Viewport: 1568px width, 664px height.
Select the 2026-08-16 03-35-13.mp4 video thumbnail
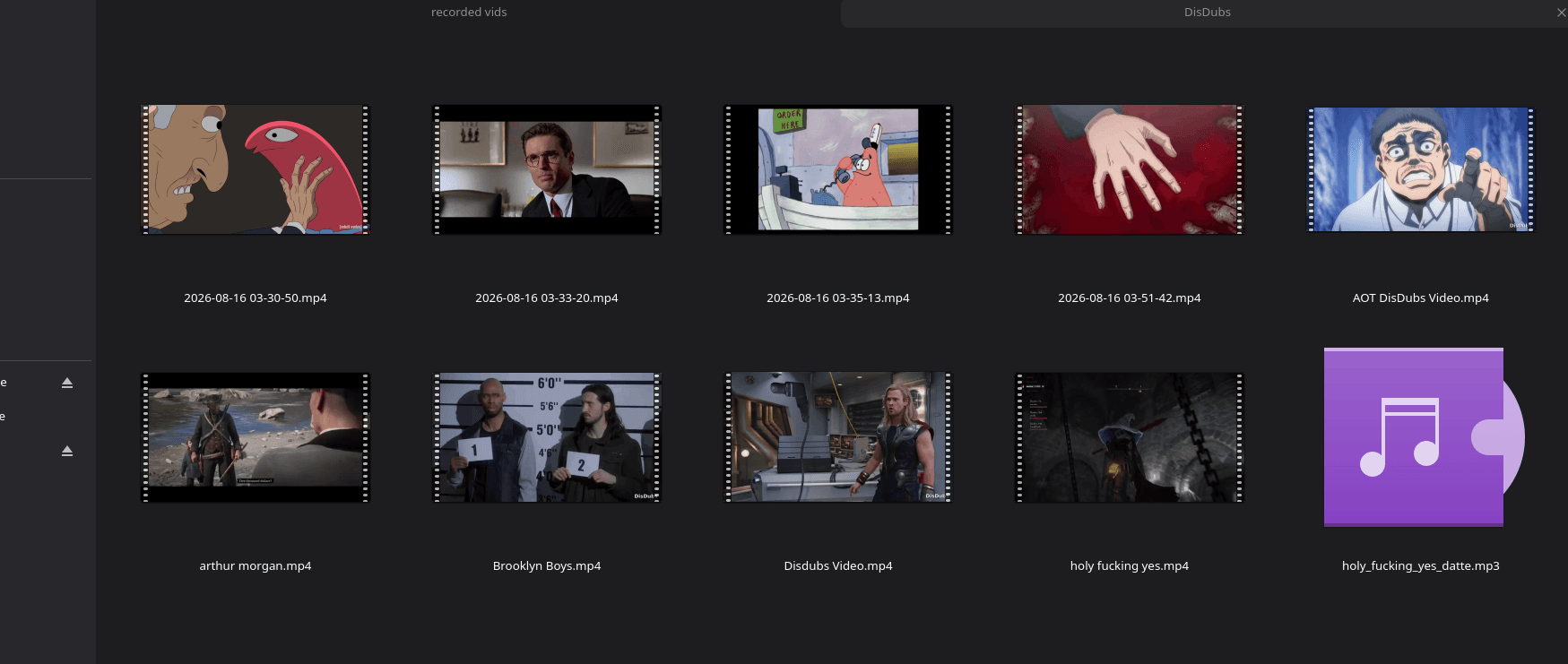tap(838, 169)
